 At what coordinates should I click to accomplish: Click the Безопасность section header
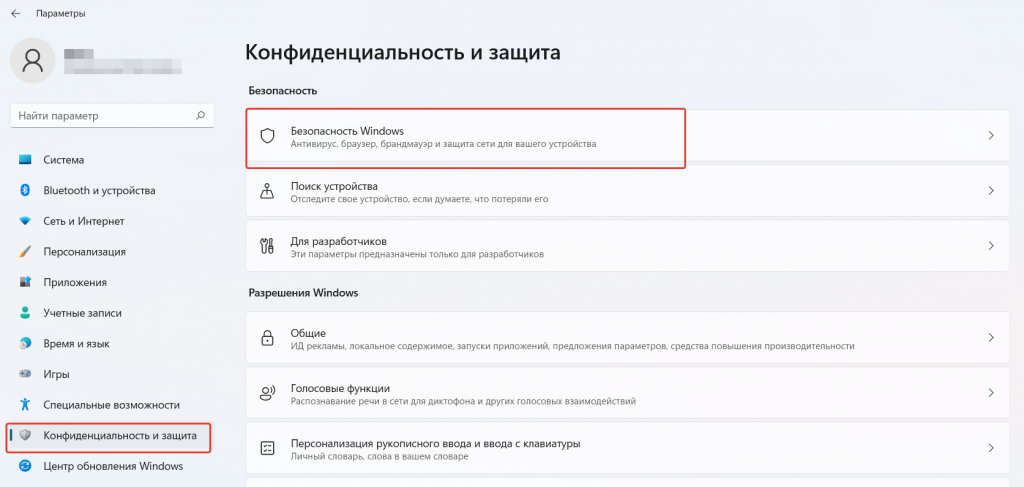pos(283,91)
